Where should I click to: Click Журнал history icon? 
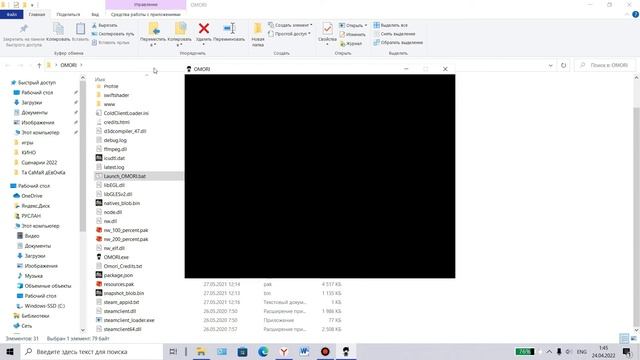[351, 43]
